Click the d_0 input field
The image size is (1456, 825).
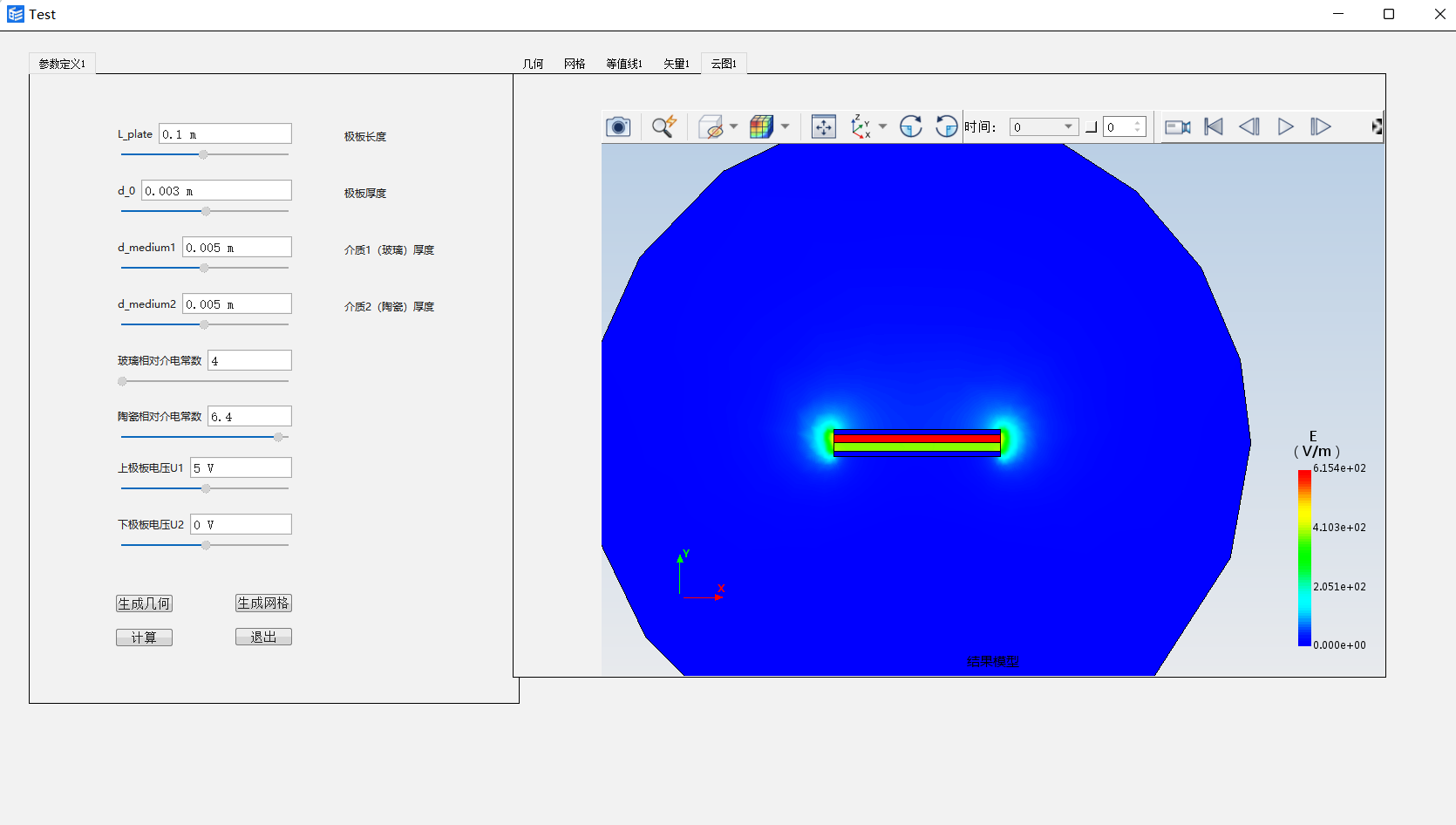tap(216, 190)
